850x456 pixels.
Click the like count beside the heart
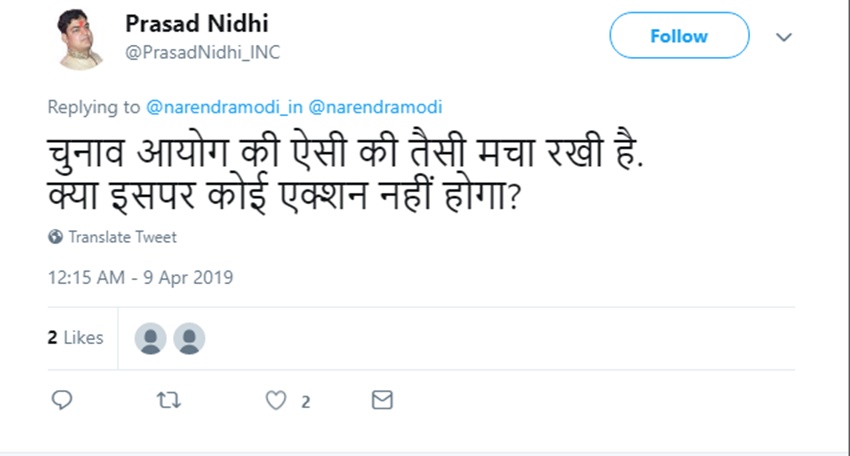tap(305, 402)
